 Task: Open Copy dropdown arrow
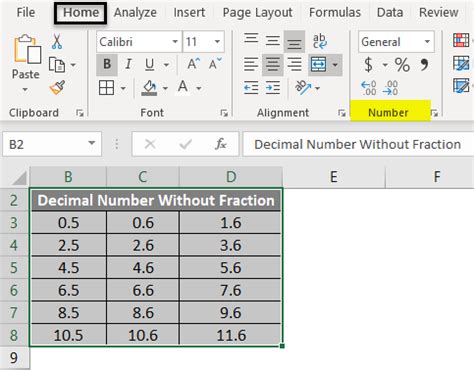(x=73, y=65)
